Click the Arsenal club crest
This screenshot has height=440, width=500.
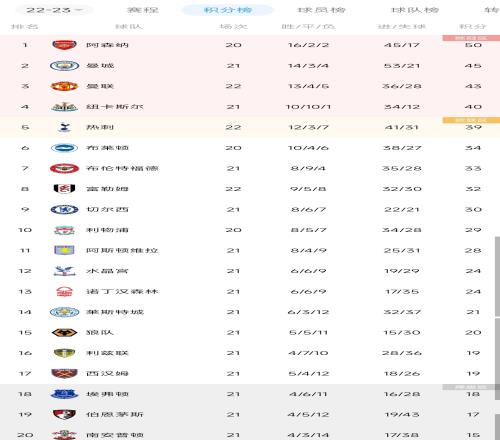point(64,45)
